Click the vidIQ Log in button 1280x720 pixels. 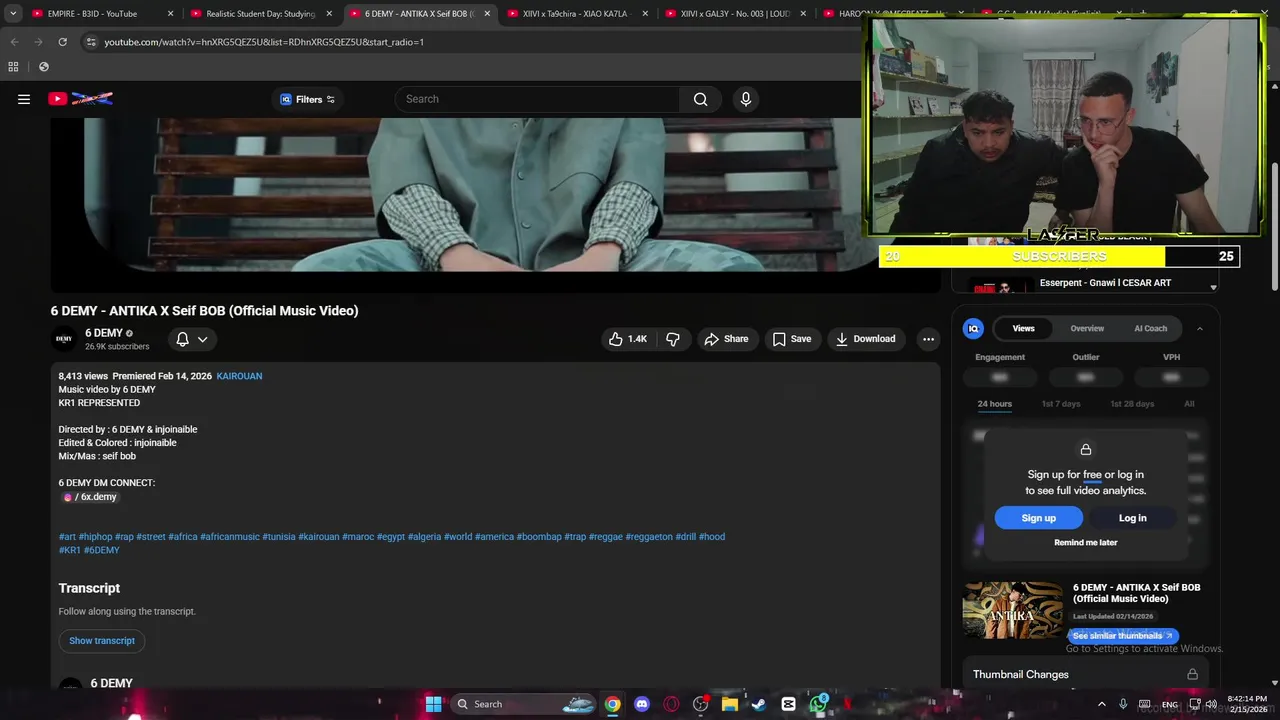(1132, 518)
